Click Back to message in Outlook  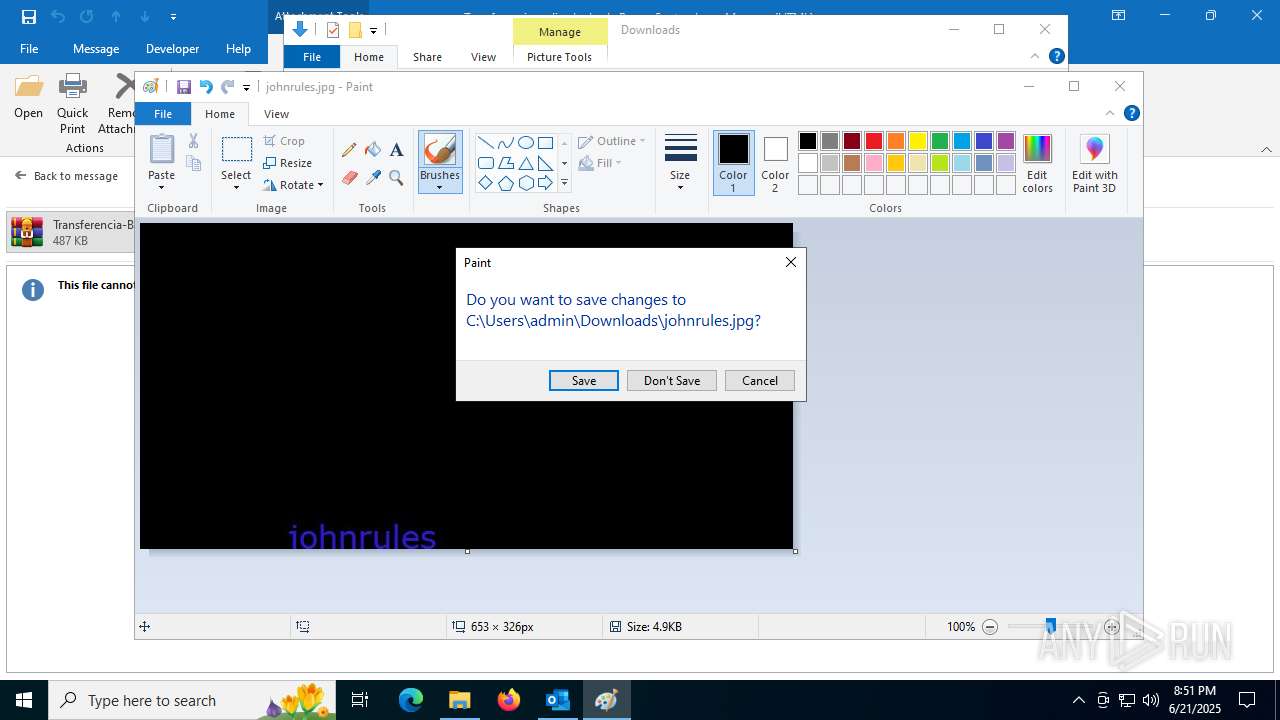(x=66, y=176)
